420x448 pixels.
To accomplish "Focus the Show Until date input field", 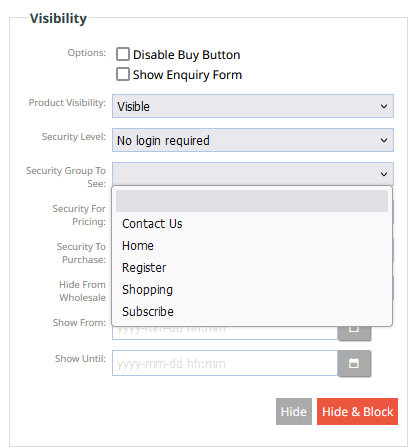I will click(225, 363).
